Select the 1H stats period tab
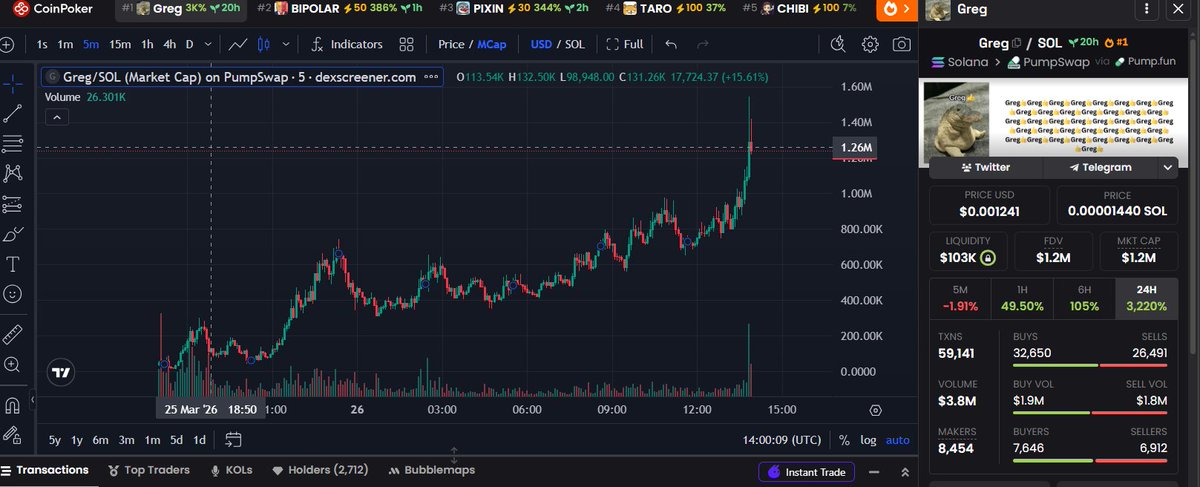This screenshot has height=487, width=1200. (x=1021, y=298)
